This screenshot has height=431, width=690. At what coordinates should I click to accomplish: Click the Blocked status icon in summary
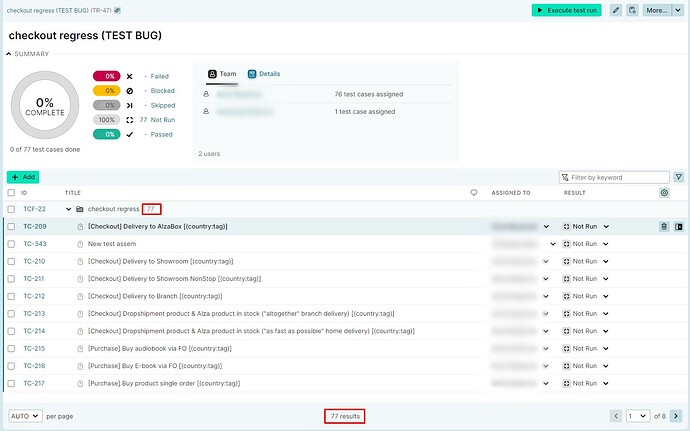(x=129, y=91)
